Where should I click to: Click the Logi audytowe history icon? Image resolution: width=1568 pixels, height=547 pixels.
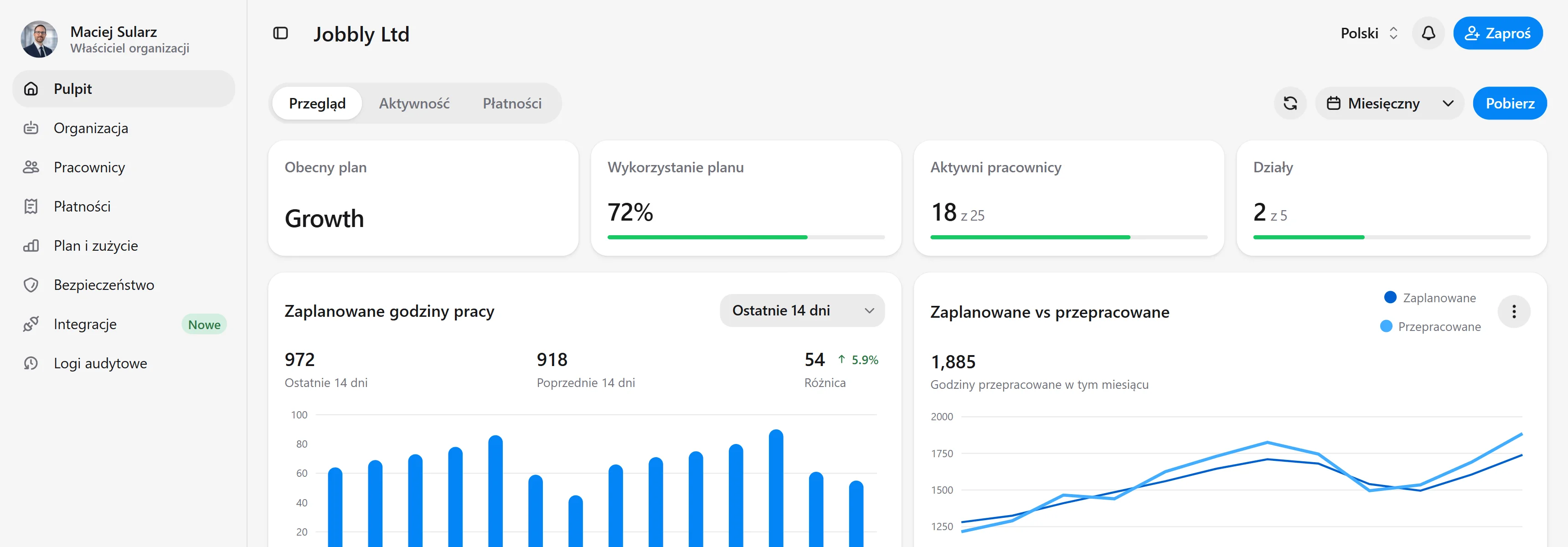tap(31, 363)
